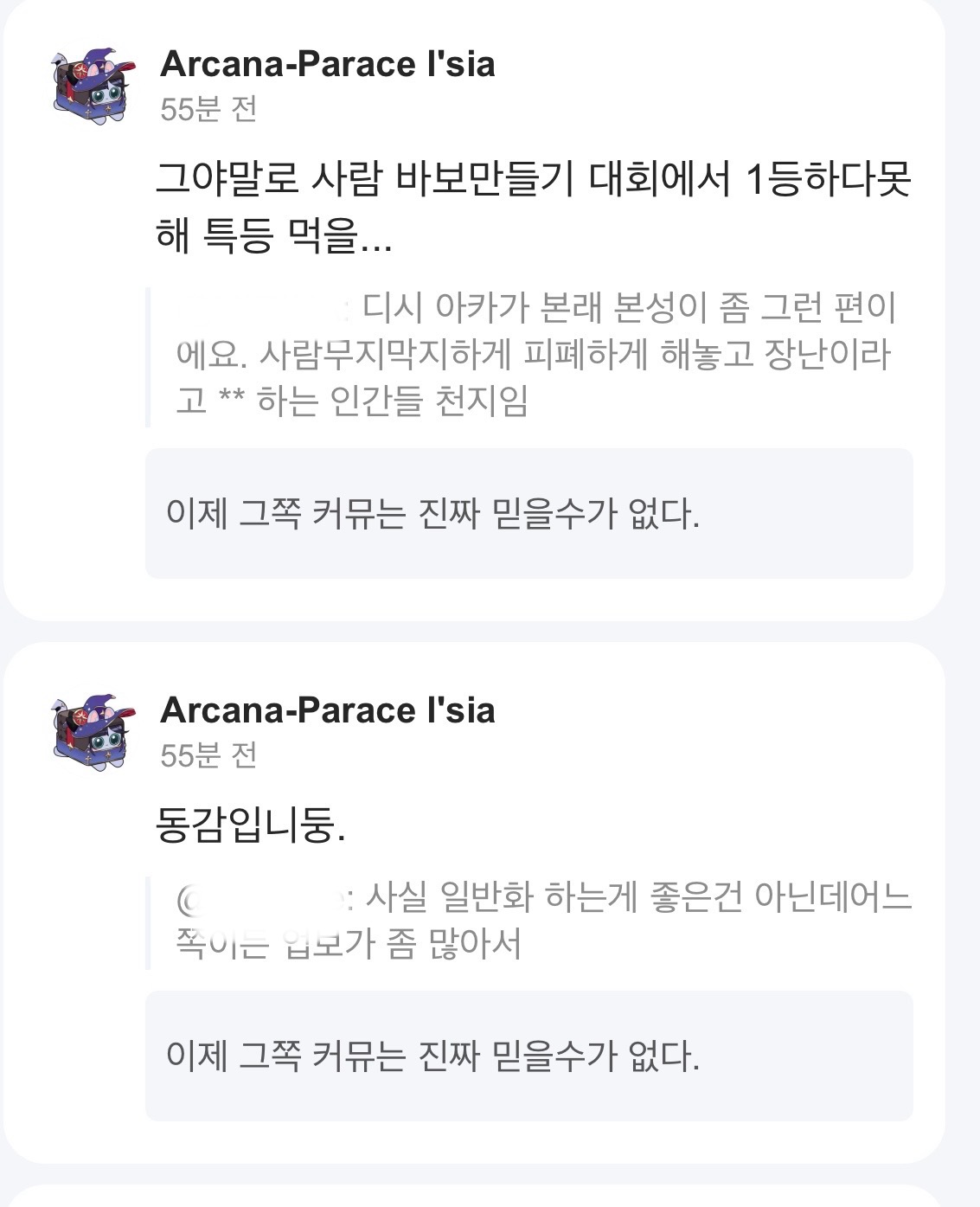Click the top comment's "55분 전" timestamp
Viewport: 980px width, 1207px height.
pyautogui.click(x=208, y=110)
